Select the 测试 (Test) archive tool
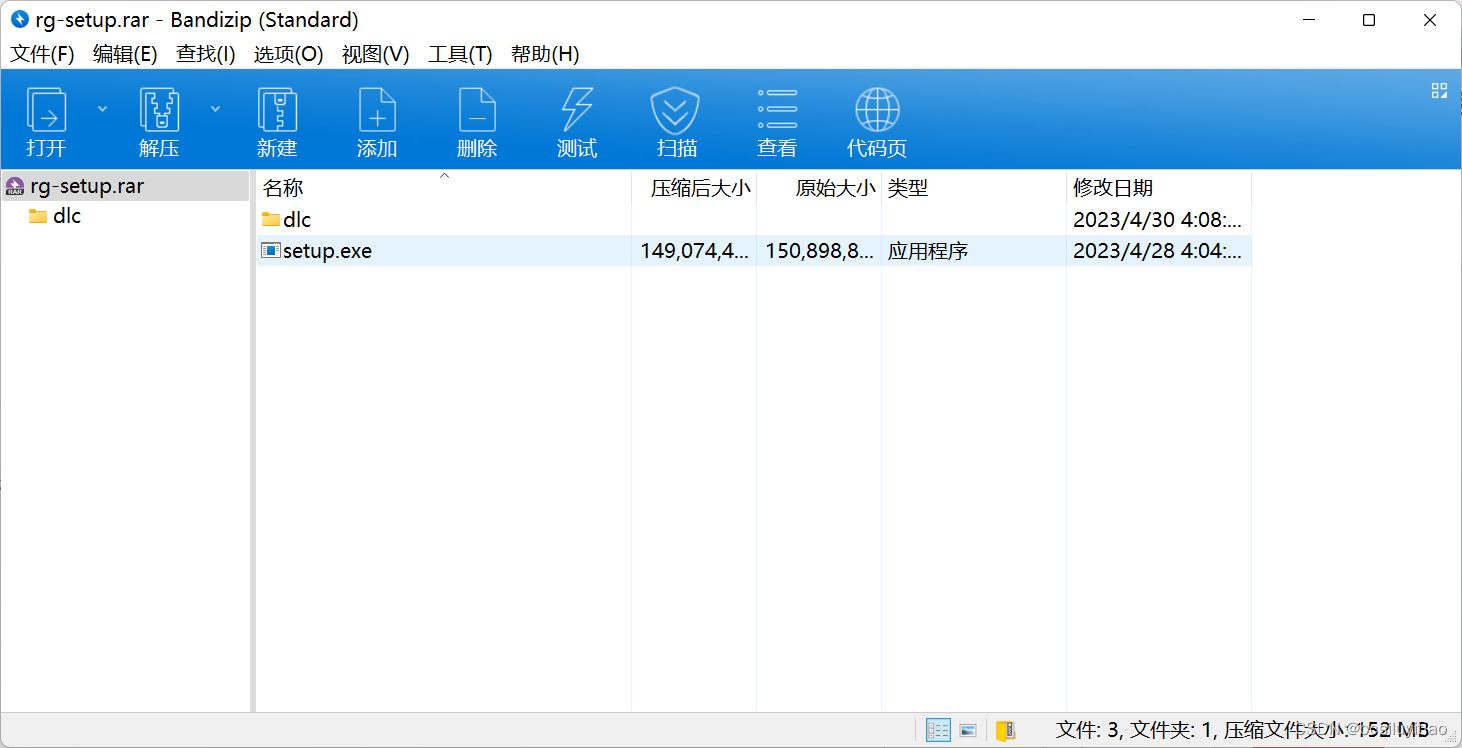Screen dimensions: 1462x748 click(577, 120)
